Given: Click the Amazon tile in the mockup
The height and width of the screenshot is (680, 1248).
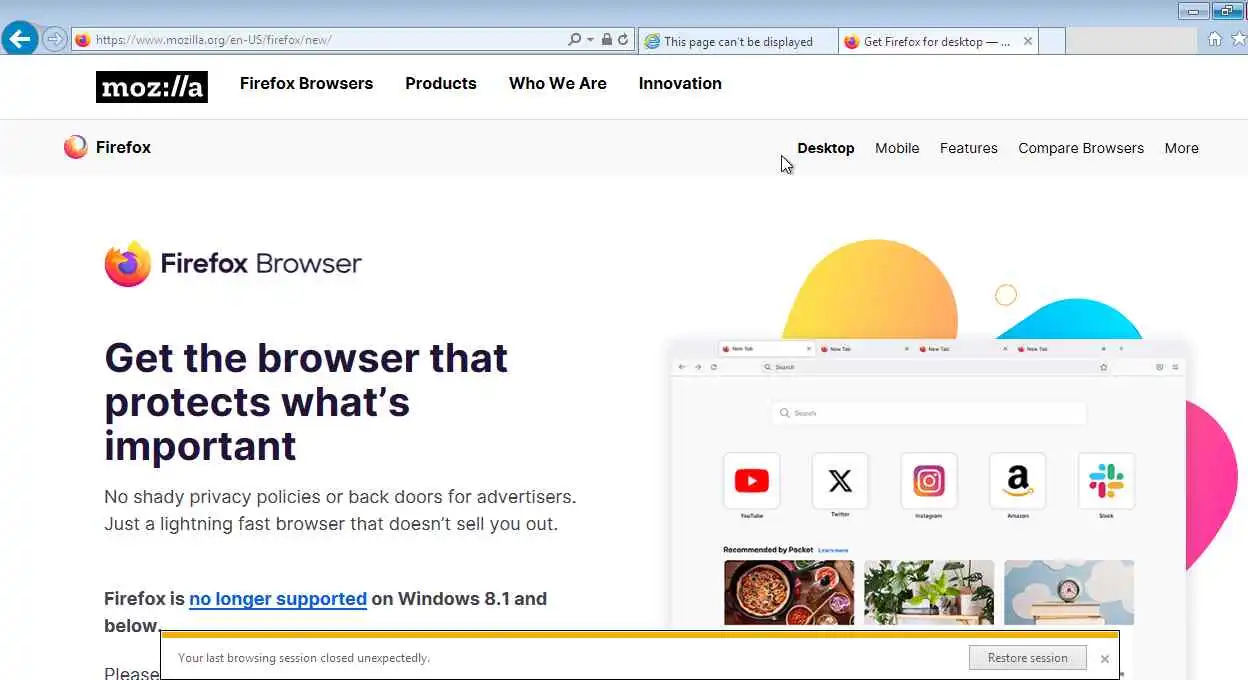Looking at the screenshot, I should pyautogui.click(x=1017, y=481).
